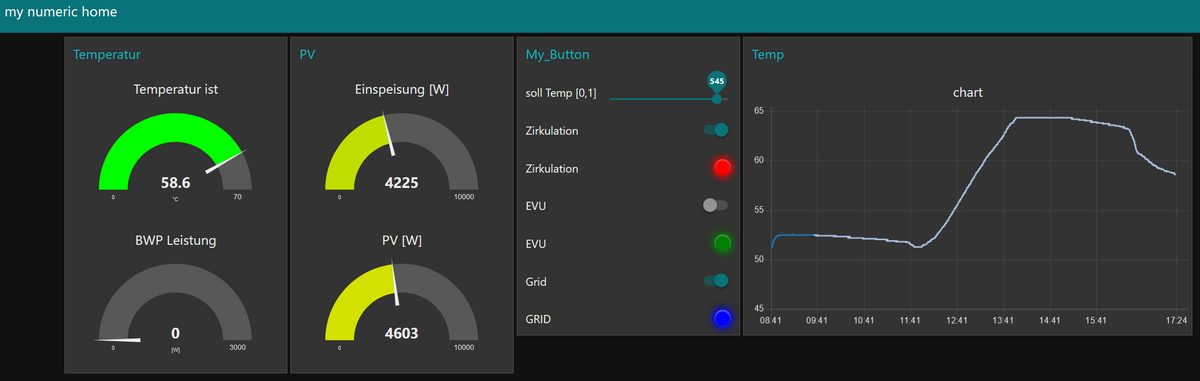Disable the Grid switch
The width and height of the screenshot is (1200, 381).
(x=716, y=281)
